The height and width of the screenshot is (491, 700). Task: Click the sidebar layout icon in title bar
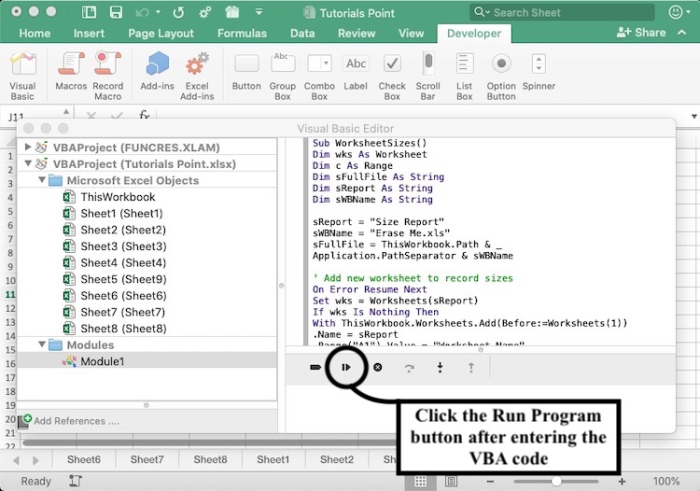[89, 12]
